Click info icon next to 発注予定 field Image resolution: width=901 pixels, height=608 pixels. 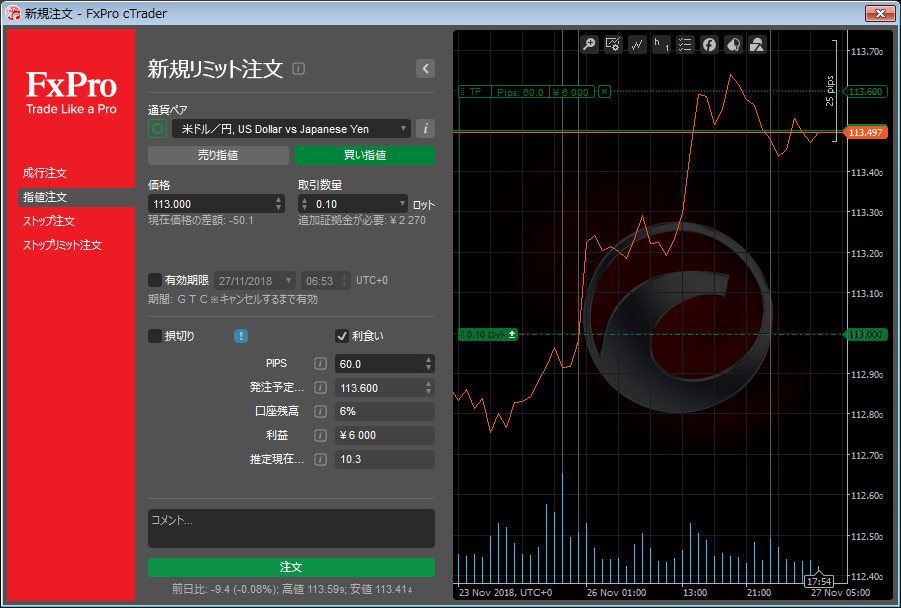tap(321, 388)
